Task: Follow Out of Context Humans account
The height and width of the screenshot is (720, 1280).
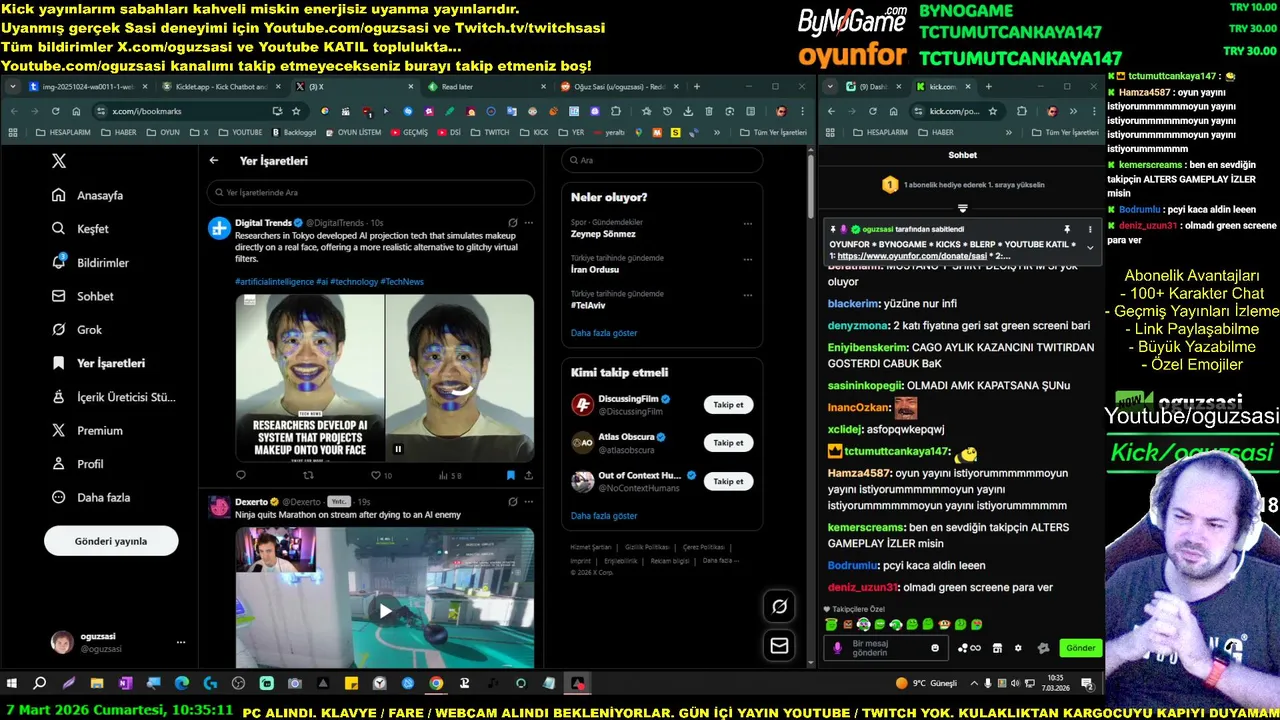Action: coord(728,481)
